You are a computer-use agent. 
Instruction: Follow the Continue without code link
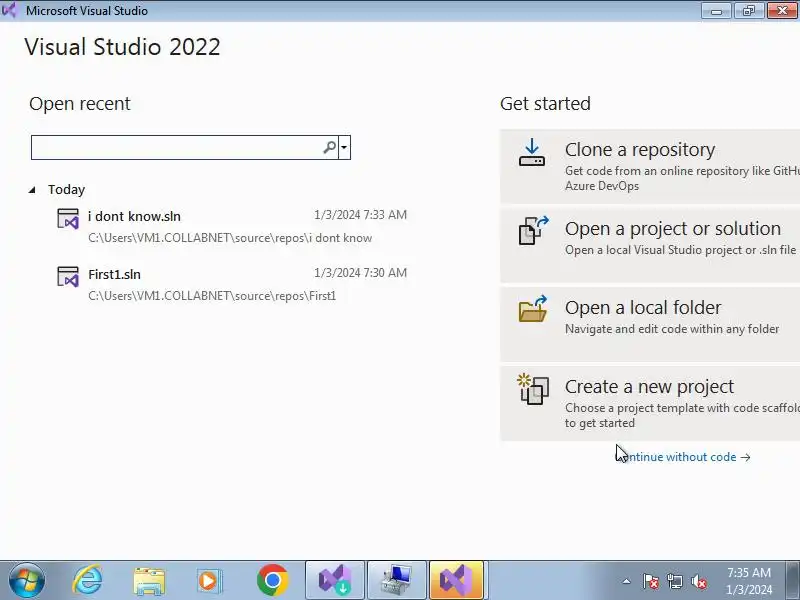[x=684, y=457]
